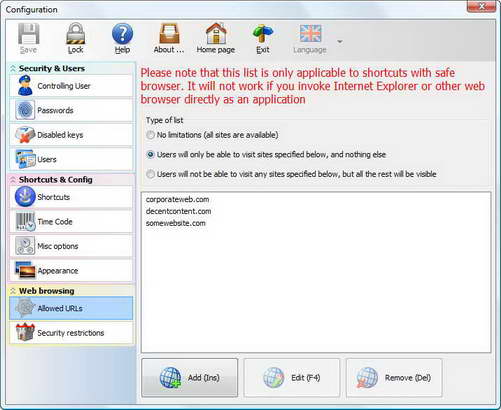Screen dimensions: 501x410
Task: Open the Security restrictions page
Action: (71, 333)
